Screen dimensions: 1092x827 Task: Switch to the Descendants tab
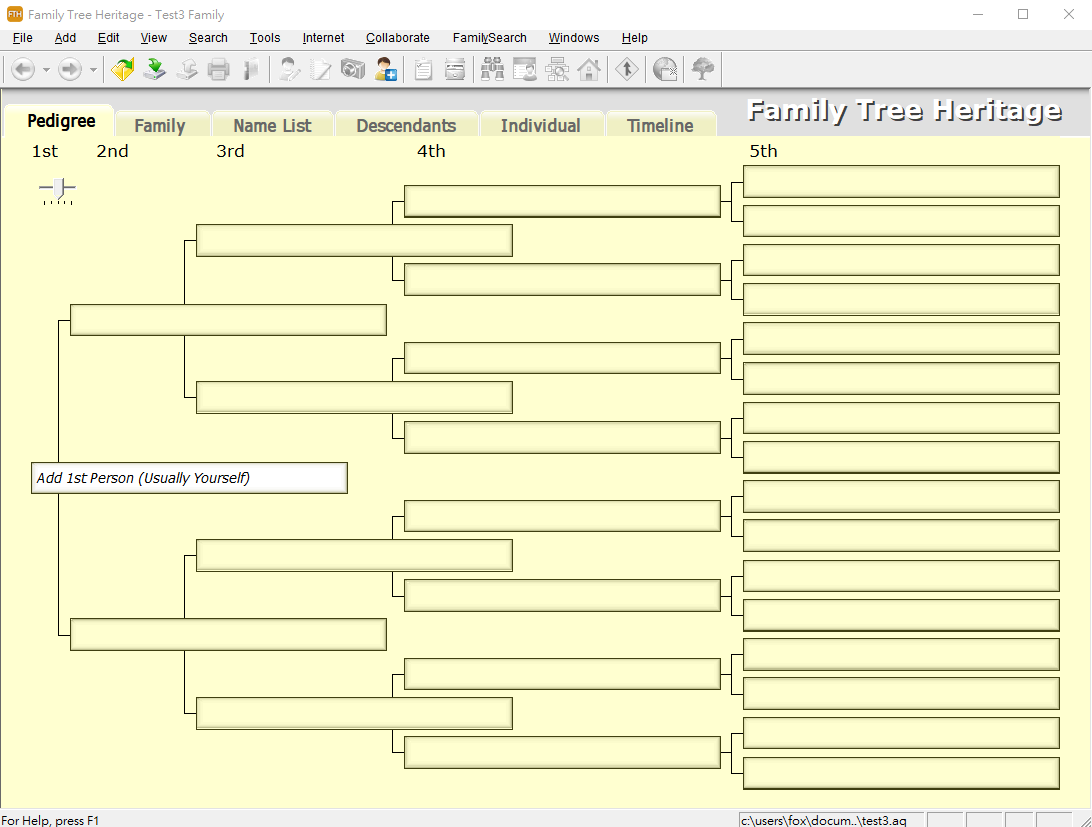(406, 125)
